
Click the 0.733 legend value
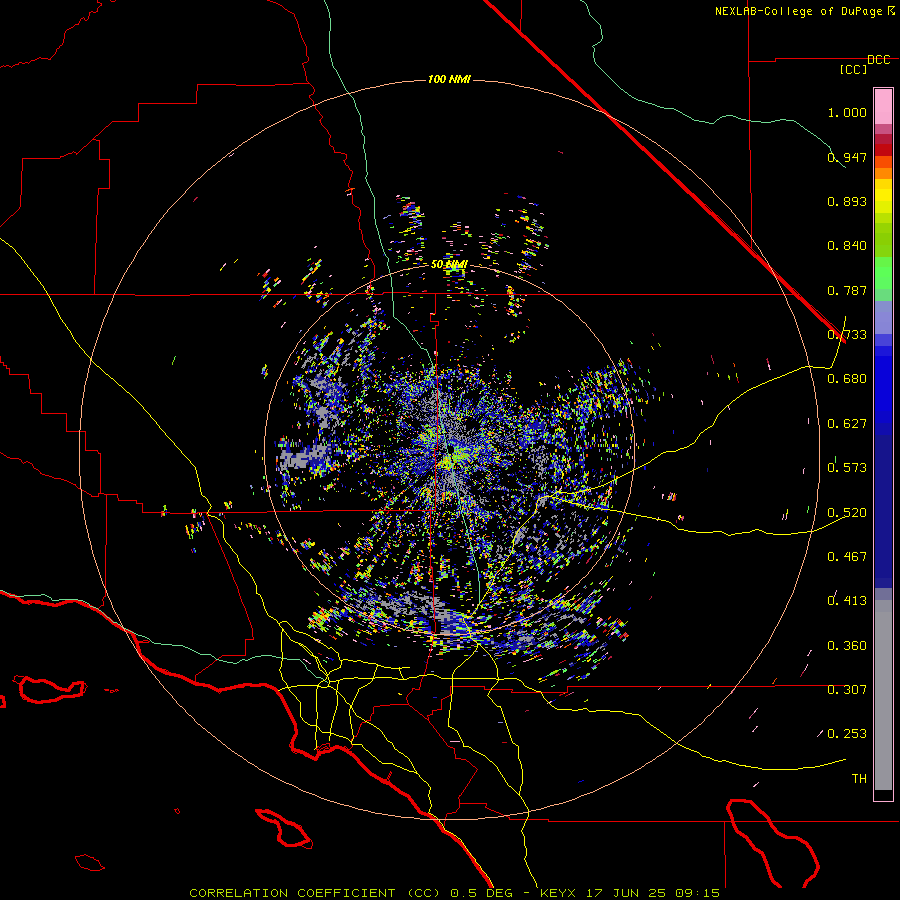point(847,335)
